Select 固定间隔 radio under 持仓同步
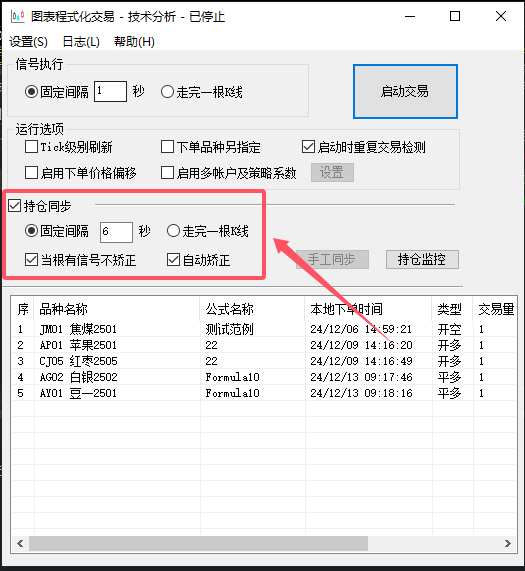The width and height of the screenshot is (525, 571). (x=31, y=231)
